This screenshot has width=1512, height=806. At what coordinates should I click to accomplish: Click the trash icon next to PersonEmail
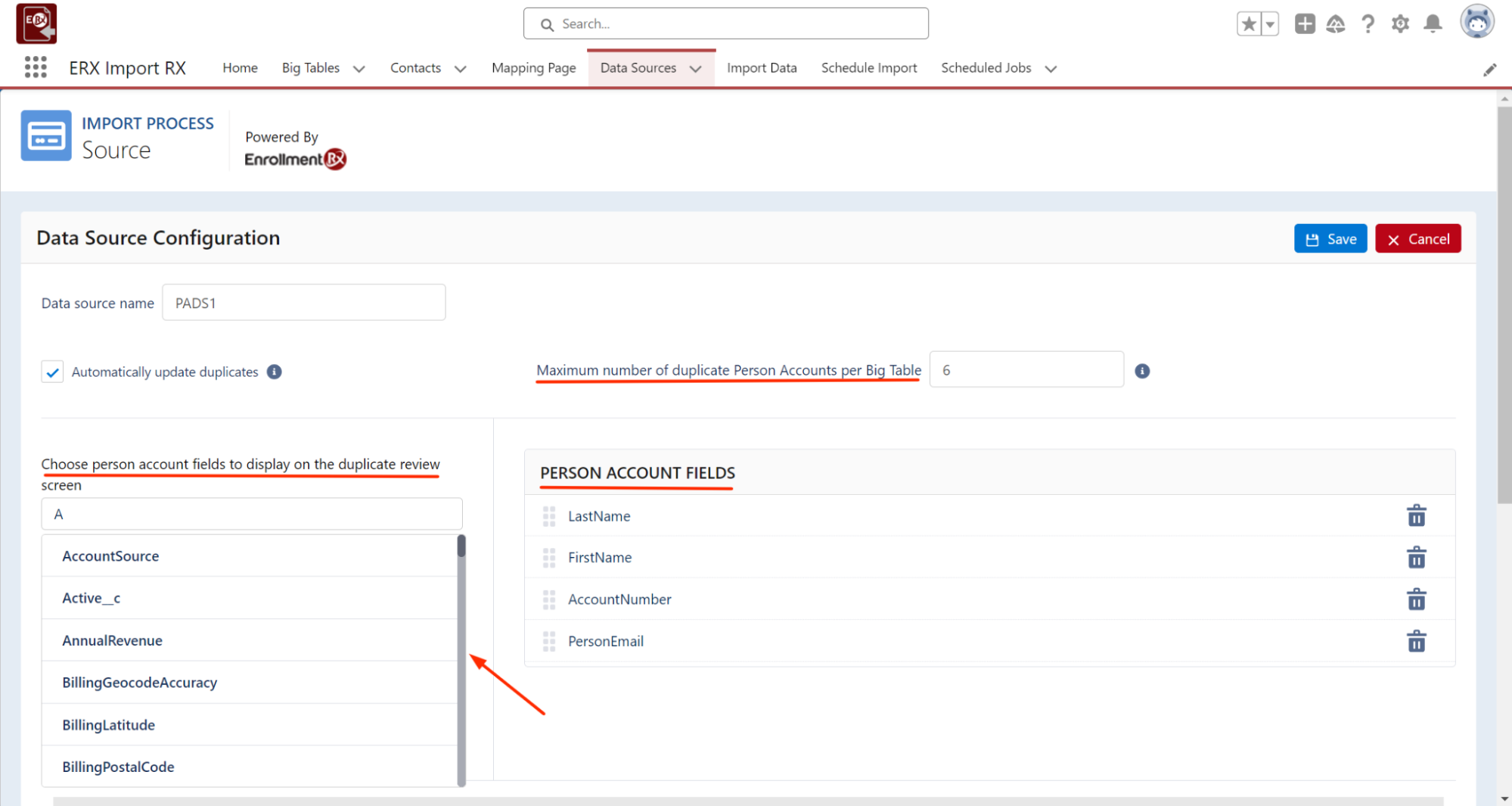pyautogui.click(x=1416, y=641)
